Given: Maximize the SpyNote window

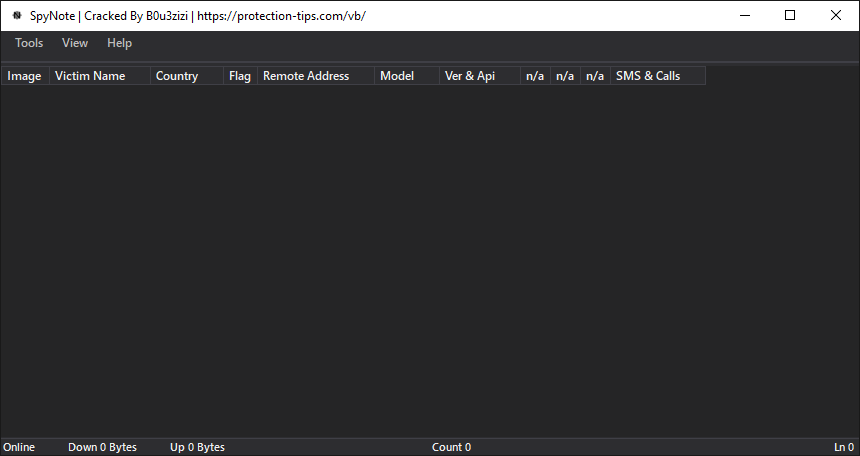Looking at the screenshot, I should tap(790, 15).
